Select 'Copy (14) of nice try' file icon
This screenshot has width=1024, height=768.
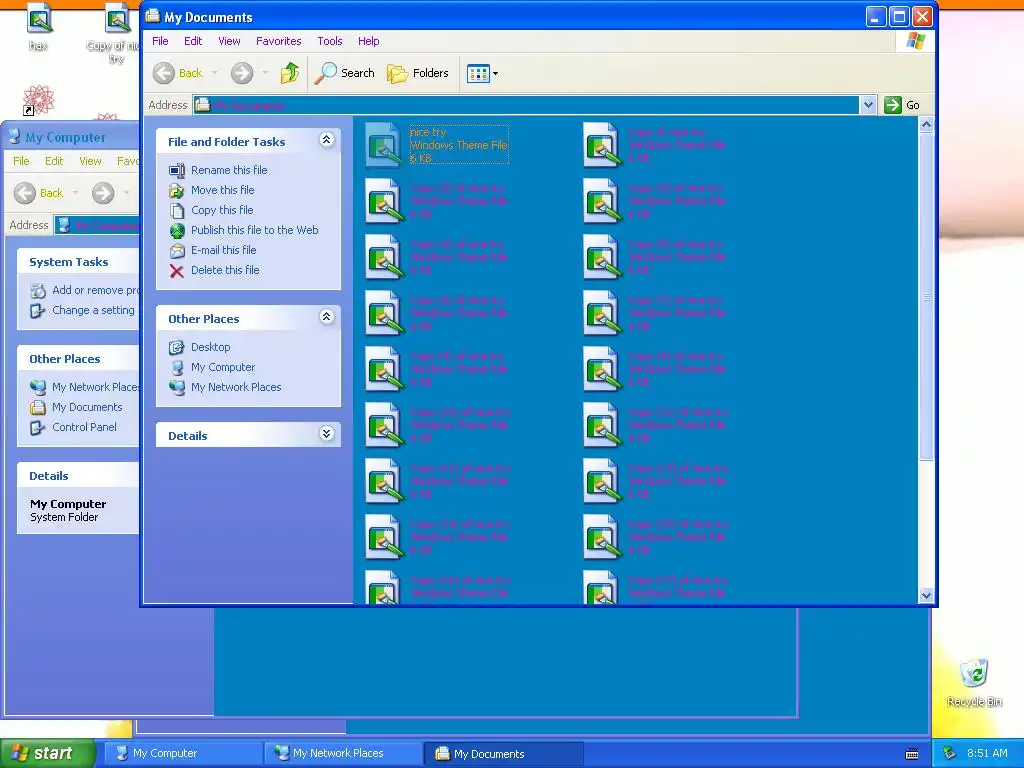383,537
